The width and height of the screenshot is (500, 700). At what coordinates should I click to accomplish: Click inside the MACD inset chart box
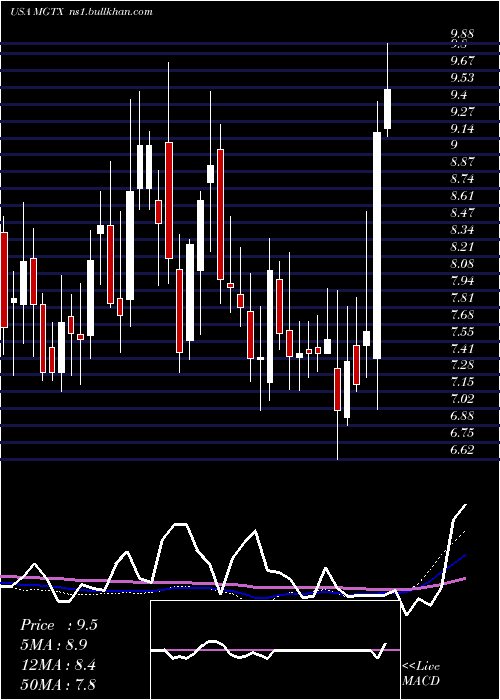[275, 650]
